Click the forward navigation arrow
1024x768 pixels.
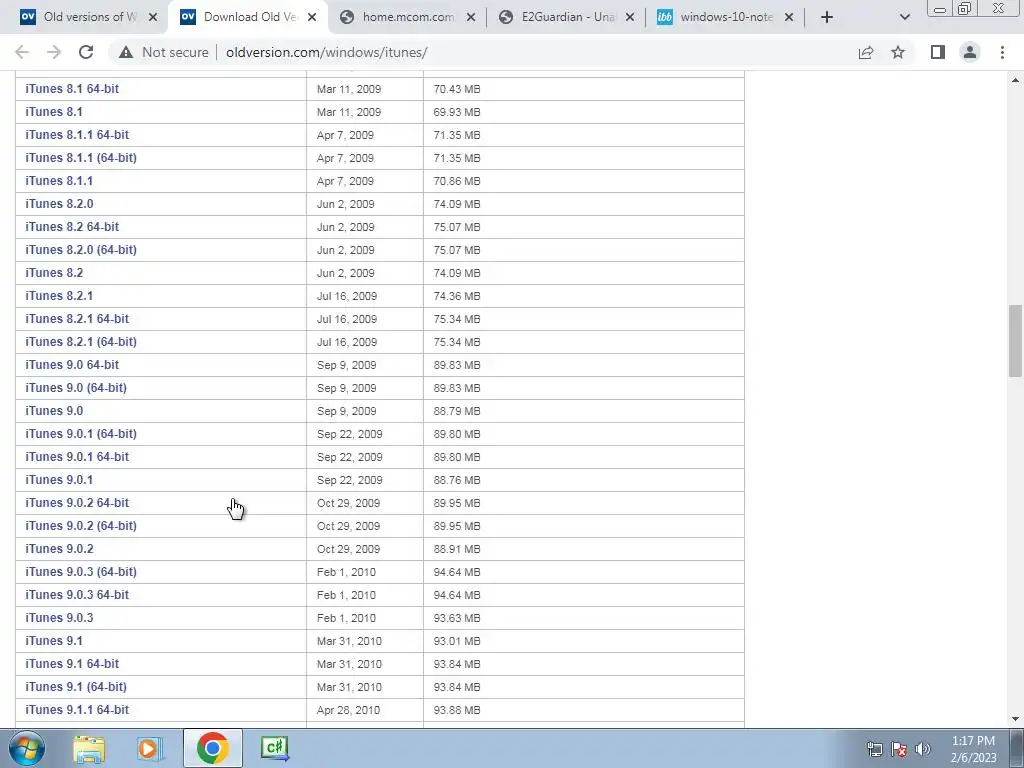[54, 52]
